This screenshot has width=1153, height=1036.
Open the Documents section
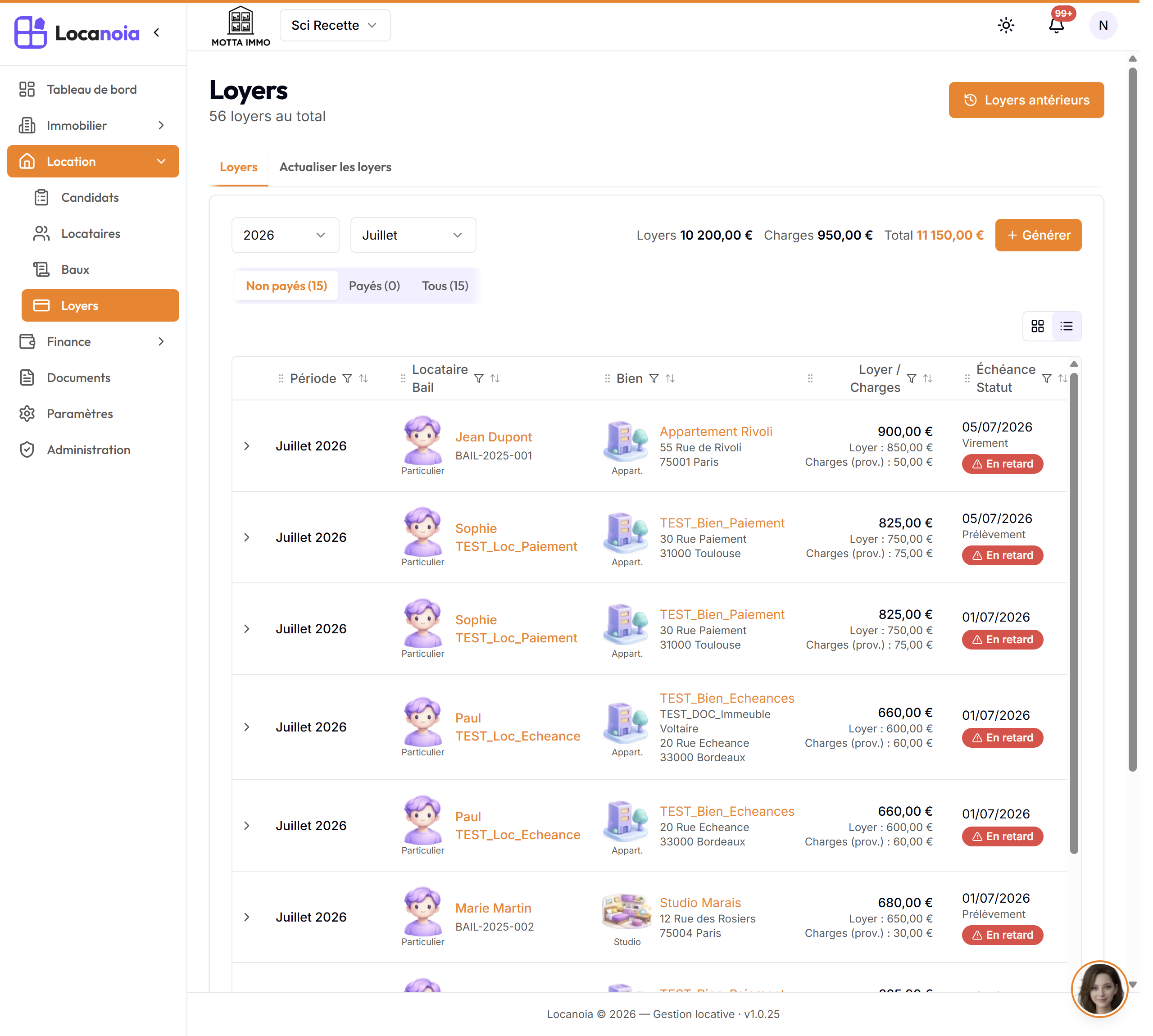coord(92,378)
